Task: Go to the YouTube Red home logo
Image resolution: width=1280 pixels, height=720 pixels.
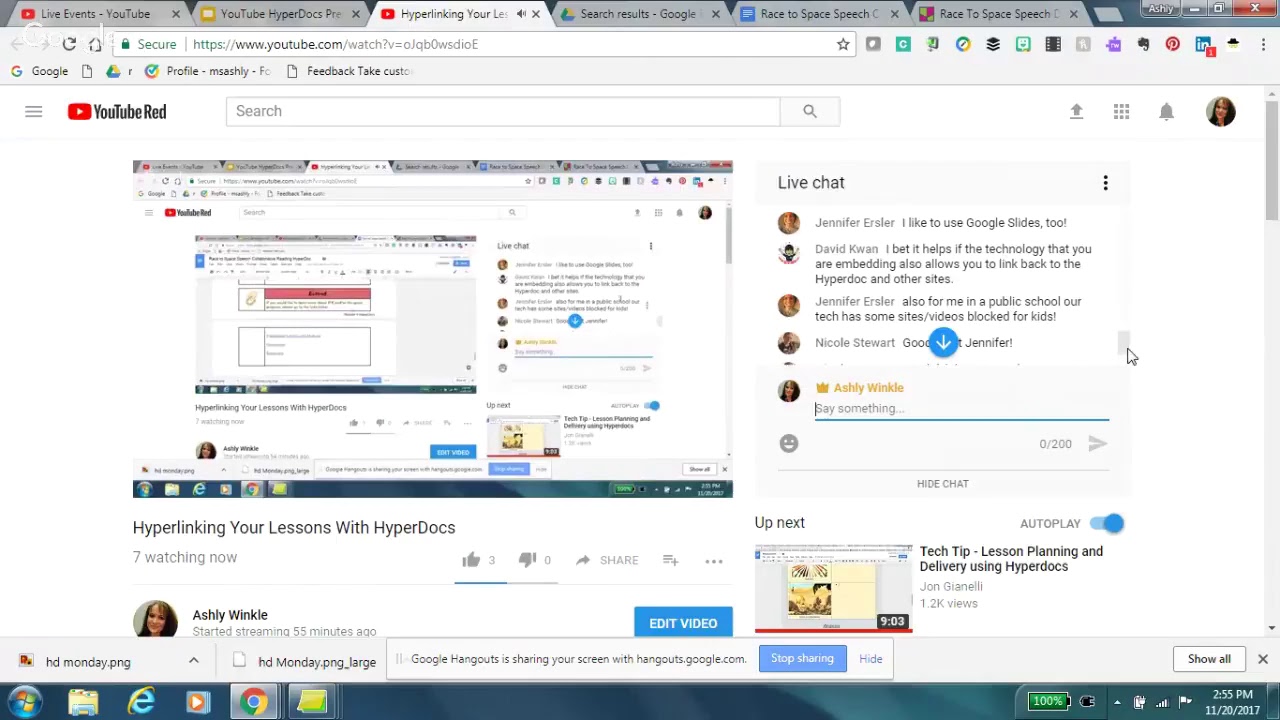Action: click(x=117, y=111)
